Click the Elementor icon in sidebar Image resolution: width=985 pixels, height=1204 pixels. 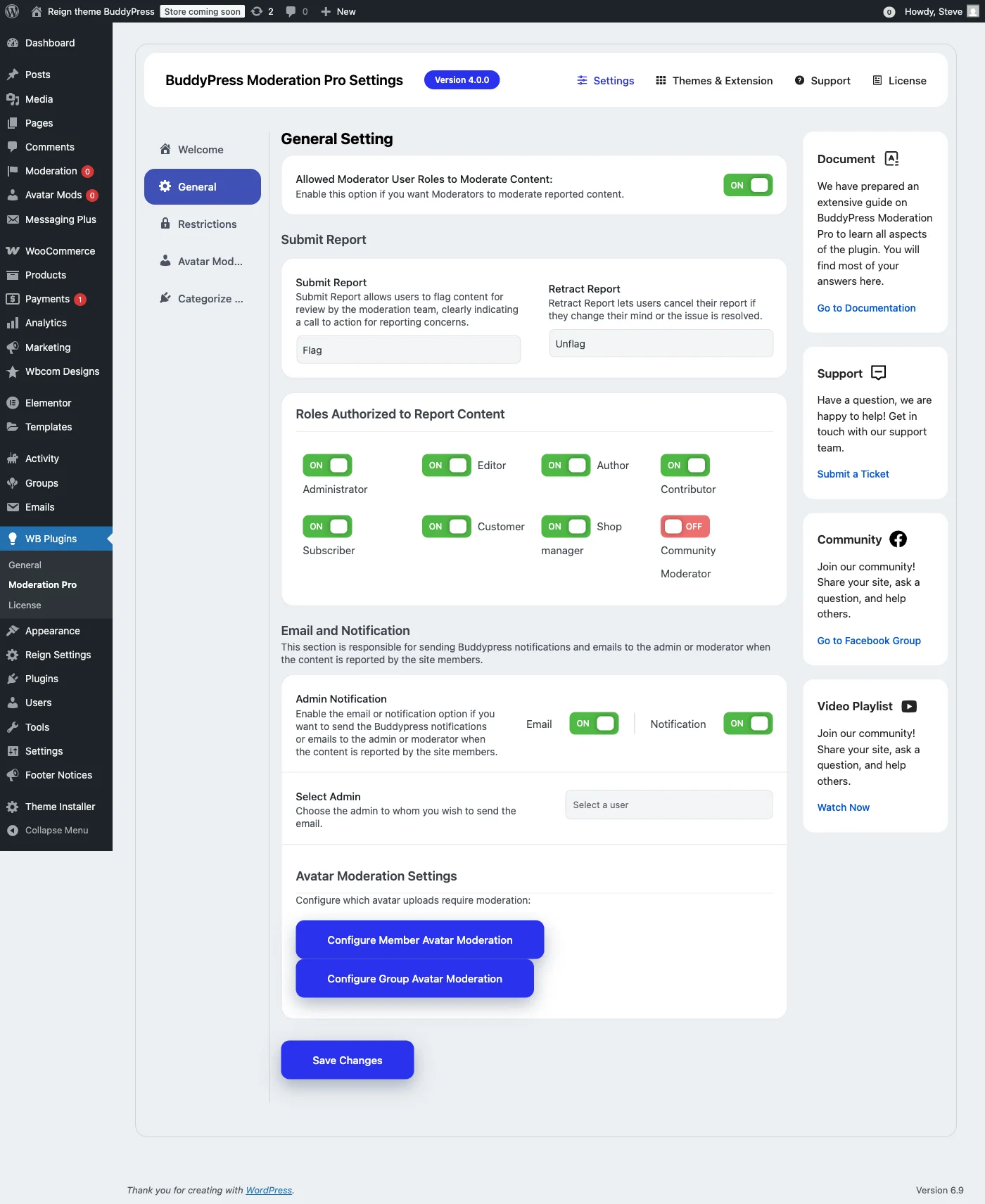(13, 403)
